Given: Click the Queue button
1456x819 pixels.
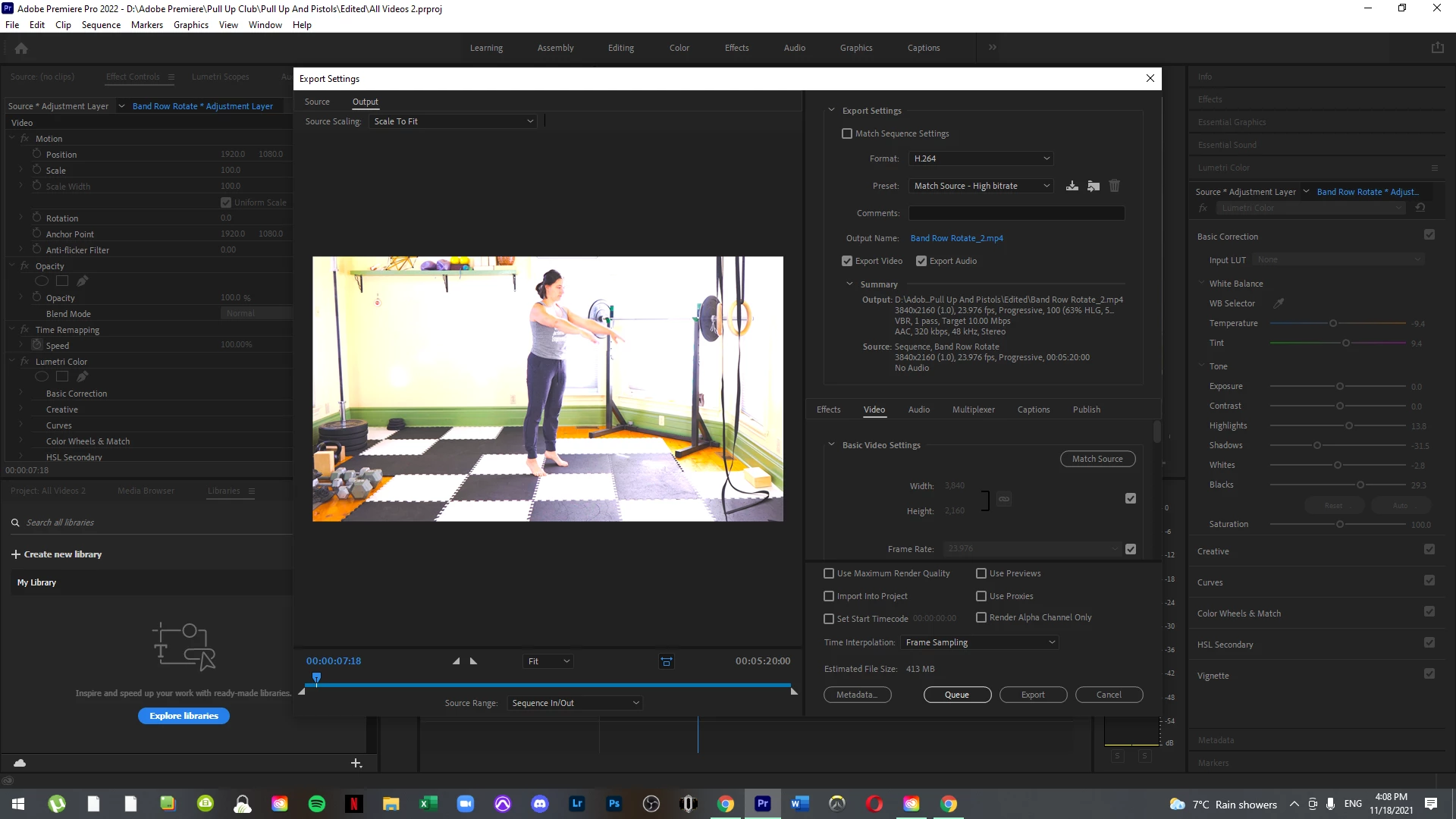Looking at the screenshot, I should [x=957, y=695].
